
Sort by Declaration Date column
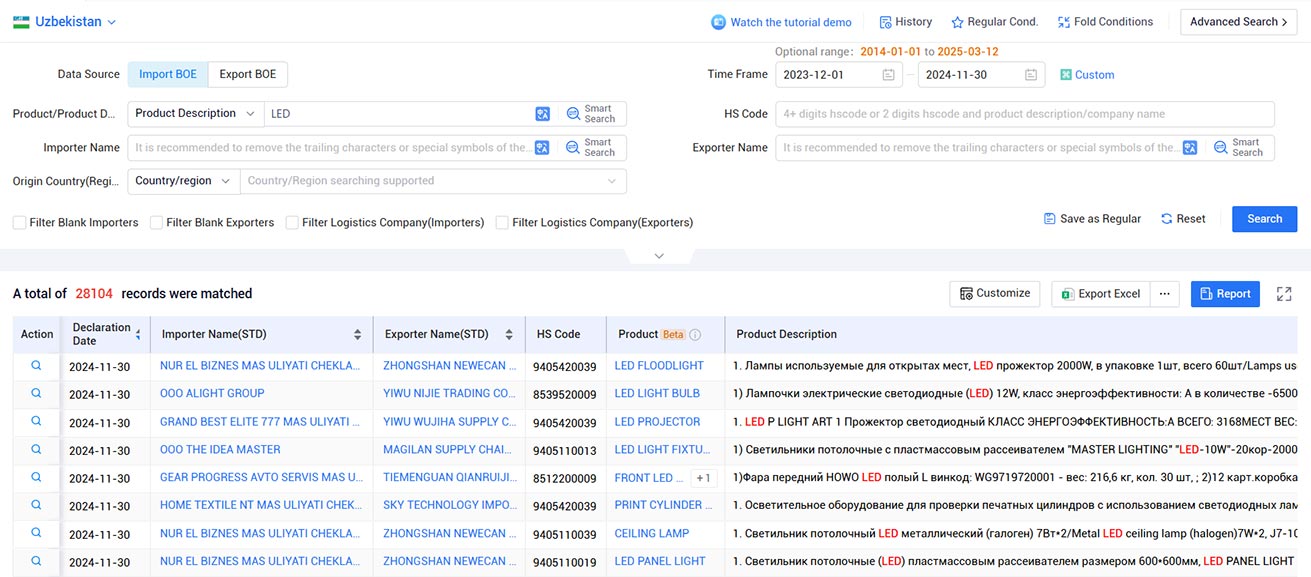(x=138, y=334)
